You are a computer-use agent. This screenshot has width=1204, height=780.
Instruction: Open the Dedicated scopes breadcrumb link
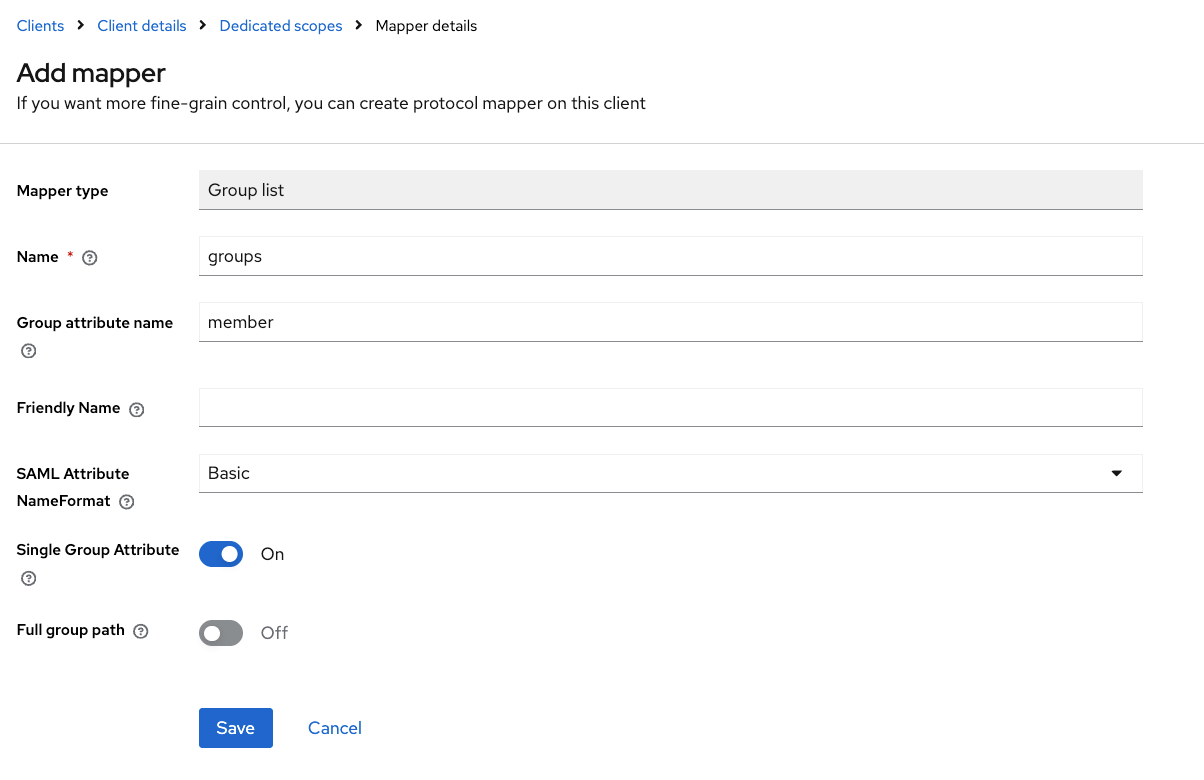[x=281, y=26]
